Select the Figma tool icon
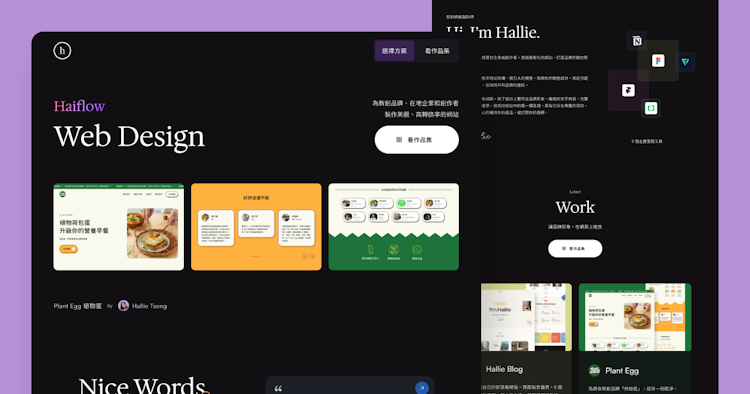 [658, 61]
